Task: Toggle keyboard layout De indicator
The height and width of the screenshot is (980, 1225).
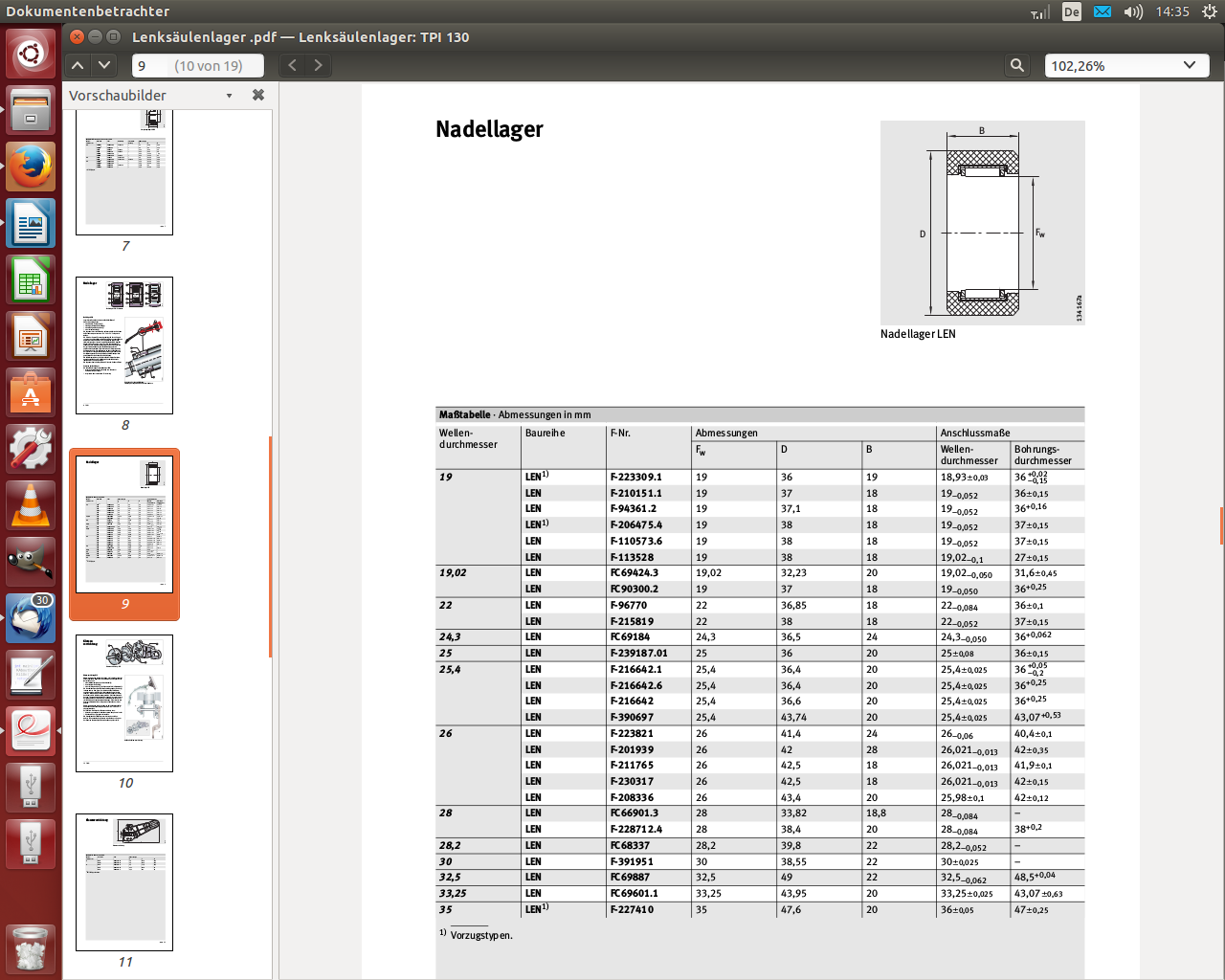Action: click(1072, 11)
